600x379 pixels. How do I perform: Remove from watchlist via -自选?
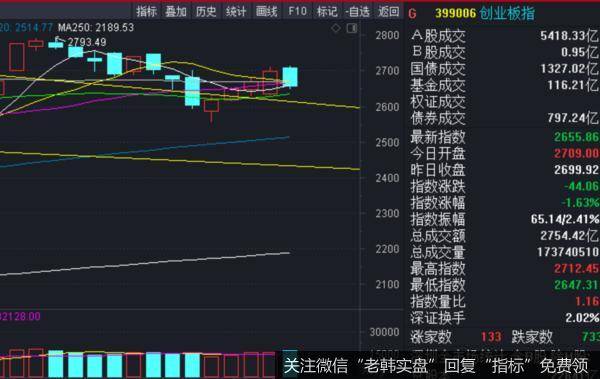point(357,11)
